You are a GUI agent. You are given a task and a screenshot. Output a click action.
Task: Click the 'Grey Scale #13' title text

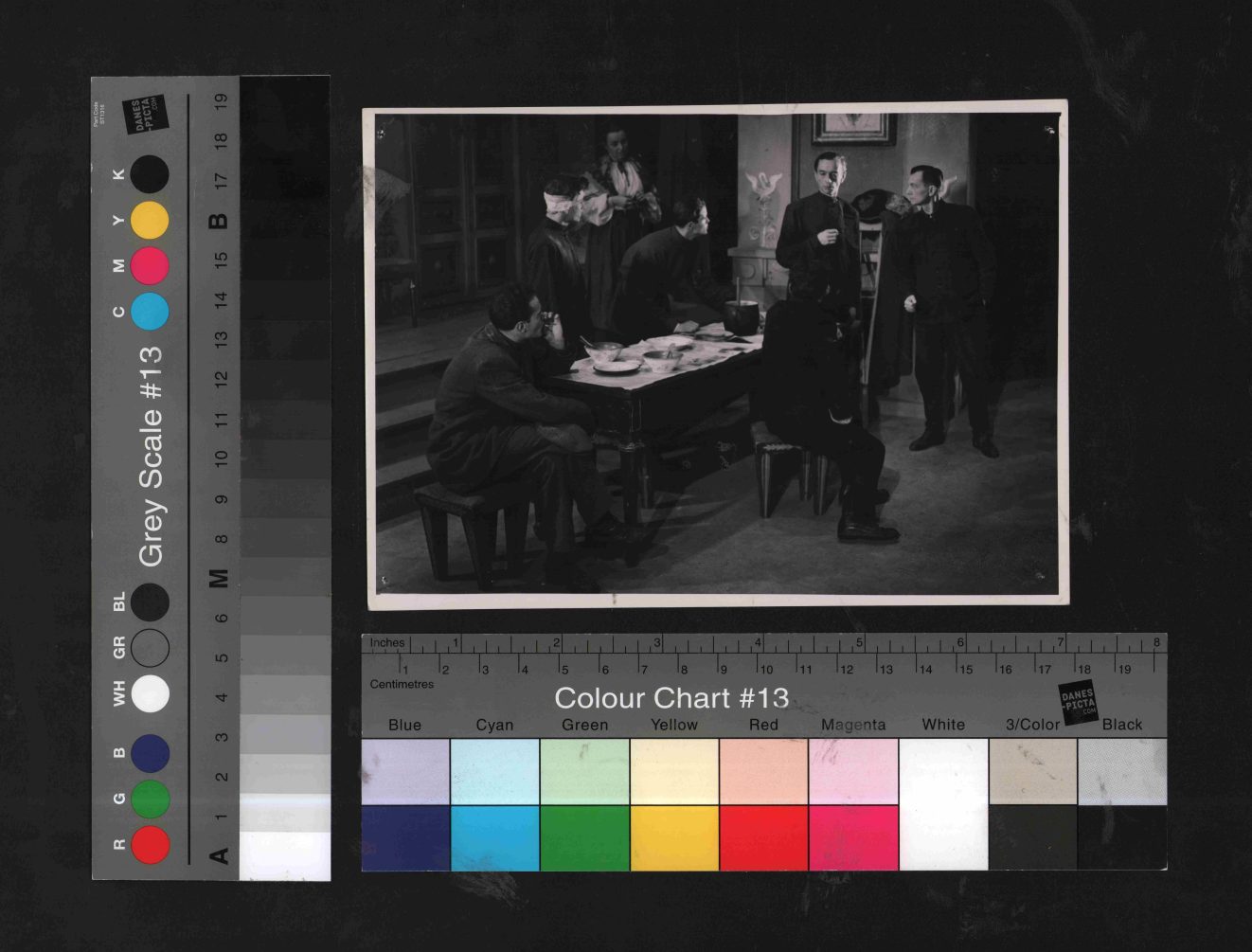[152, 457]
